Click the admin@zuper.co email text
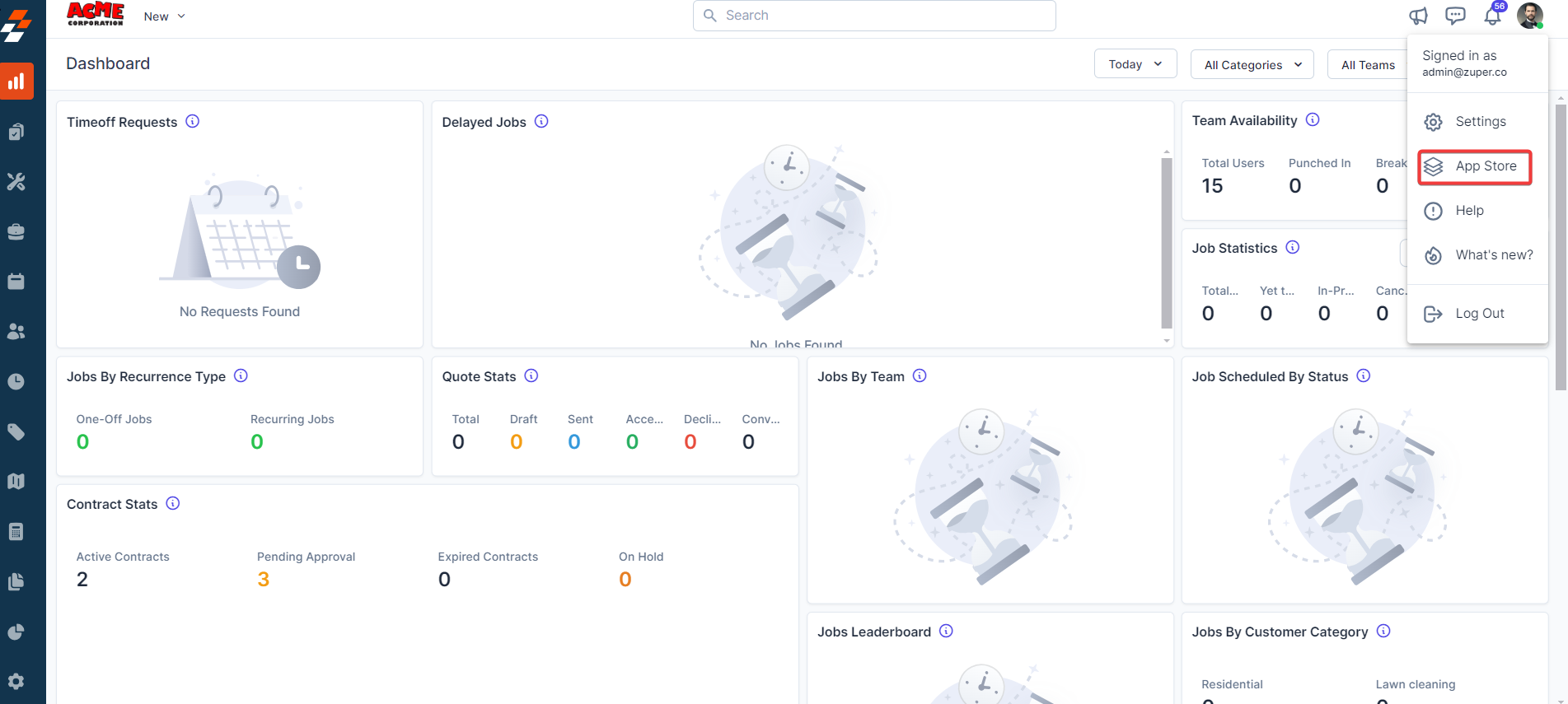 coord(1464,72)
